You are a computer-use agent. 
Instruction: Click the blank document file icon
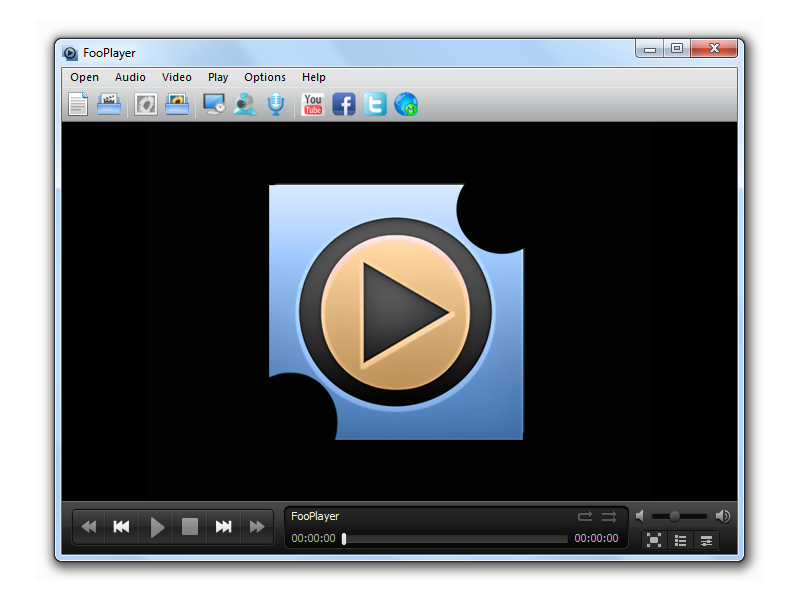78,104
